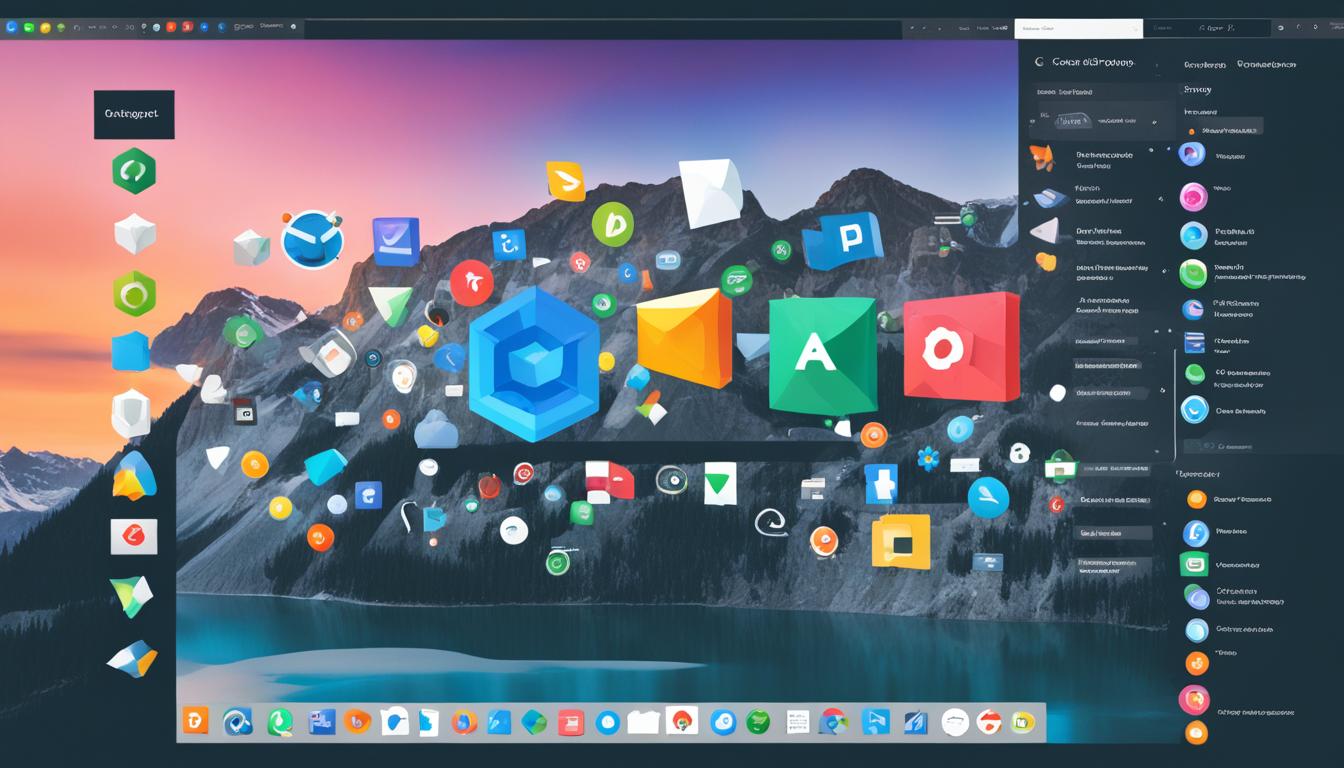Open the large red square gear icon
This screenshot has height=768, width=1344.
(960, 346)
